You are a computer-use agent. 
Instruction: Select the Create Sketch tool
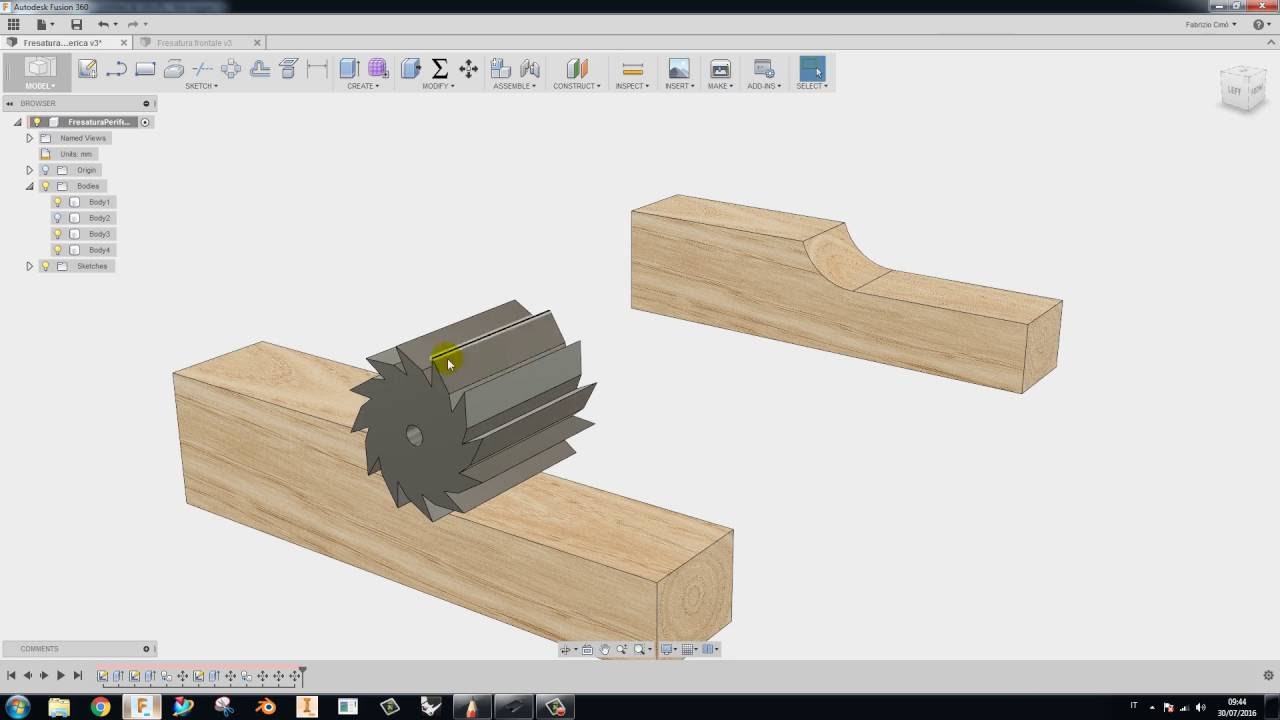click(88, 68)
